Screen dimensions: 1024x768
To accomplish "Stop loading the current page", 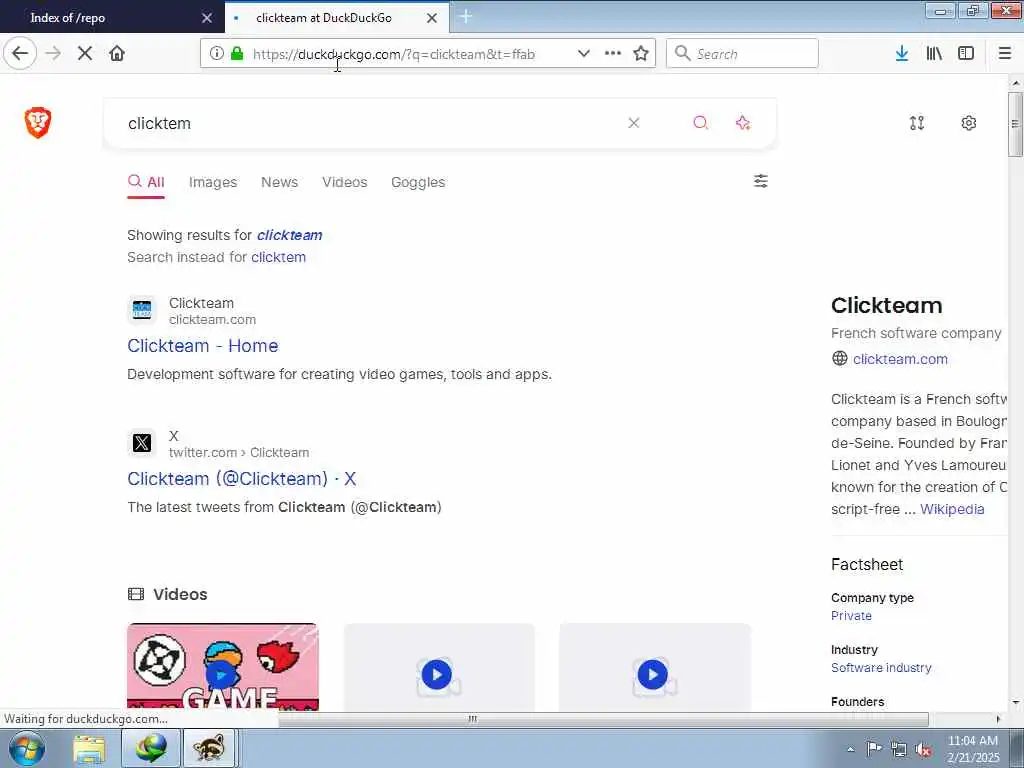I will [x=85, y=53].
